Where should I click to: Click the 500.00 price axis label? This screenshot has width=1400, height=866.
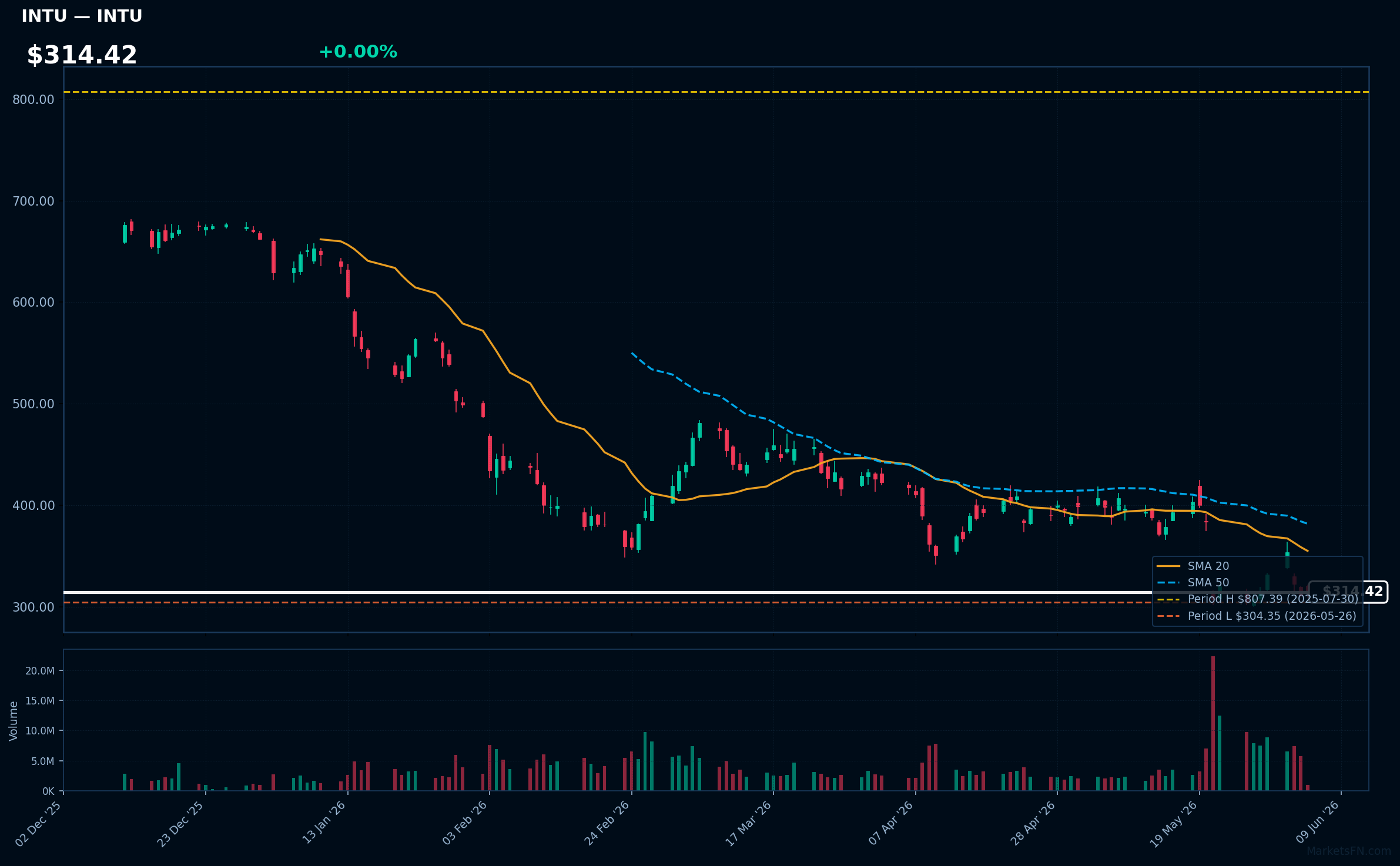coord(34,404)
